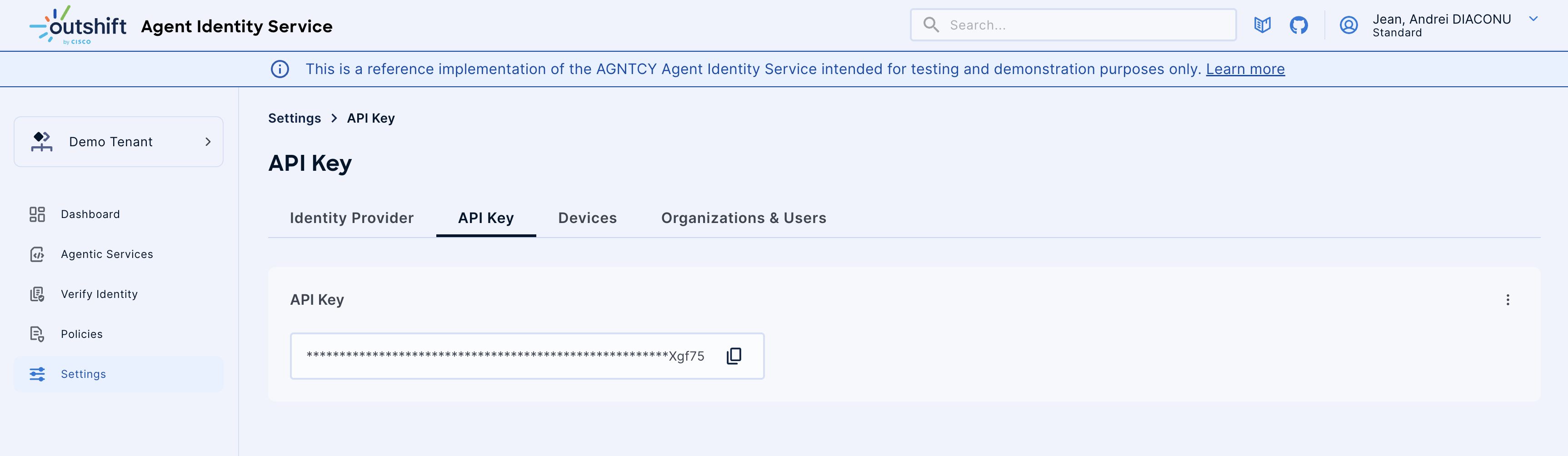Image resolution: width=1568 pixels, height=456 pixels.
Task: Click the Learn more link
Action: pos(1245,69)
